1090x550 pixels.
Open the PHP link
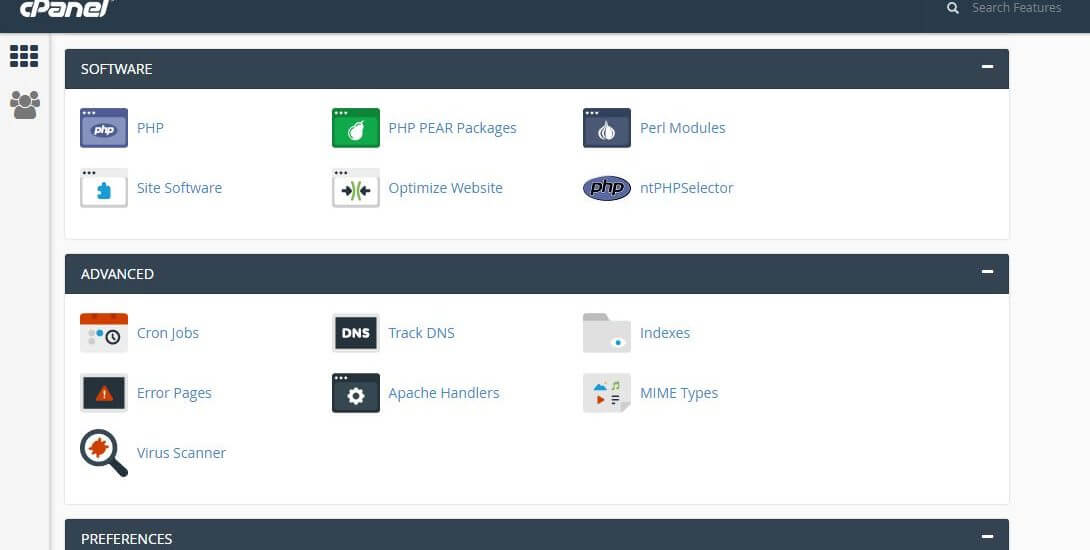click(150, 128)
